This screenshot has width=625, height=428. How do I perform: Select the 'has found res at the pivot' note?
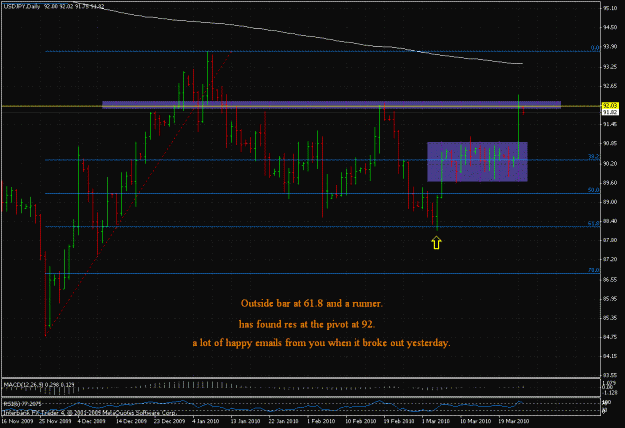[307, 324]
